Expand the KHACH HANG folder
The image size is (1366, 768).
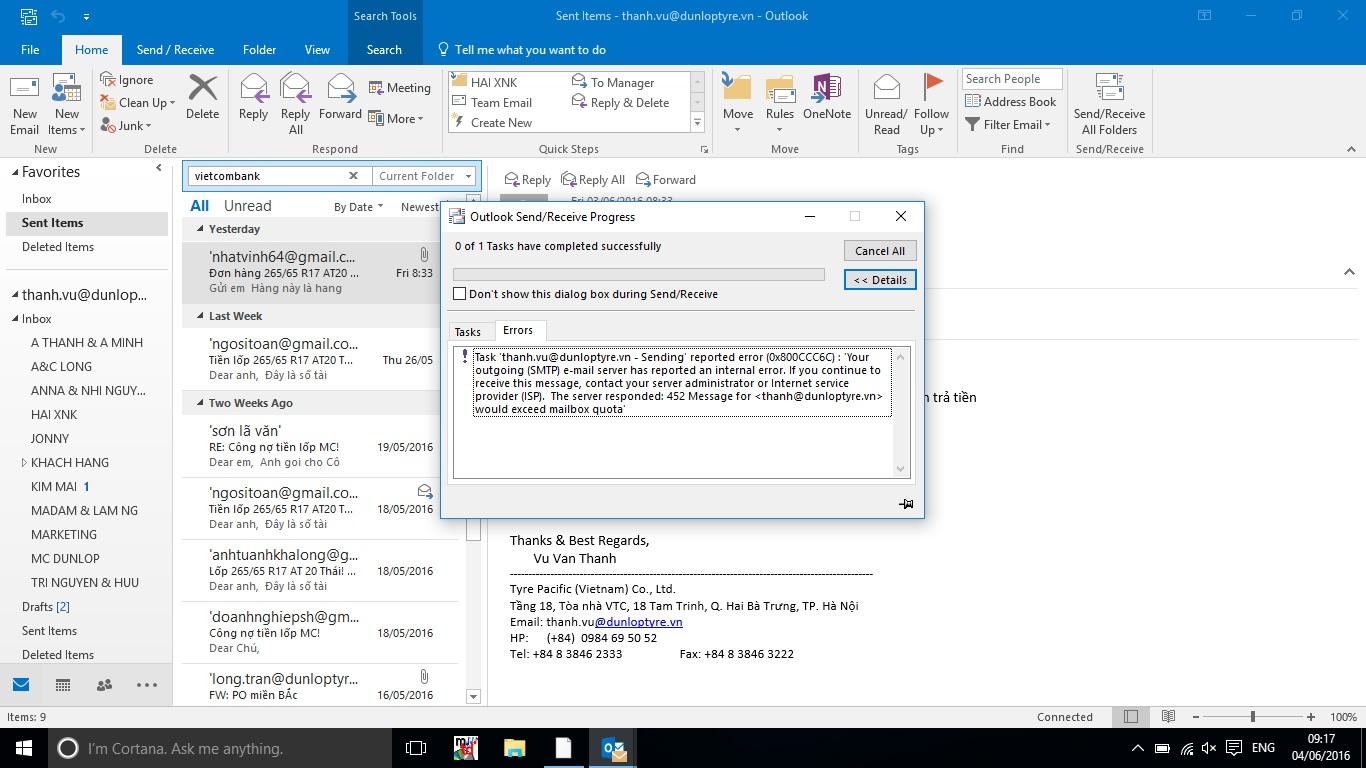pos(24,463)
